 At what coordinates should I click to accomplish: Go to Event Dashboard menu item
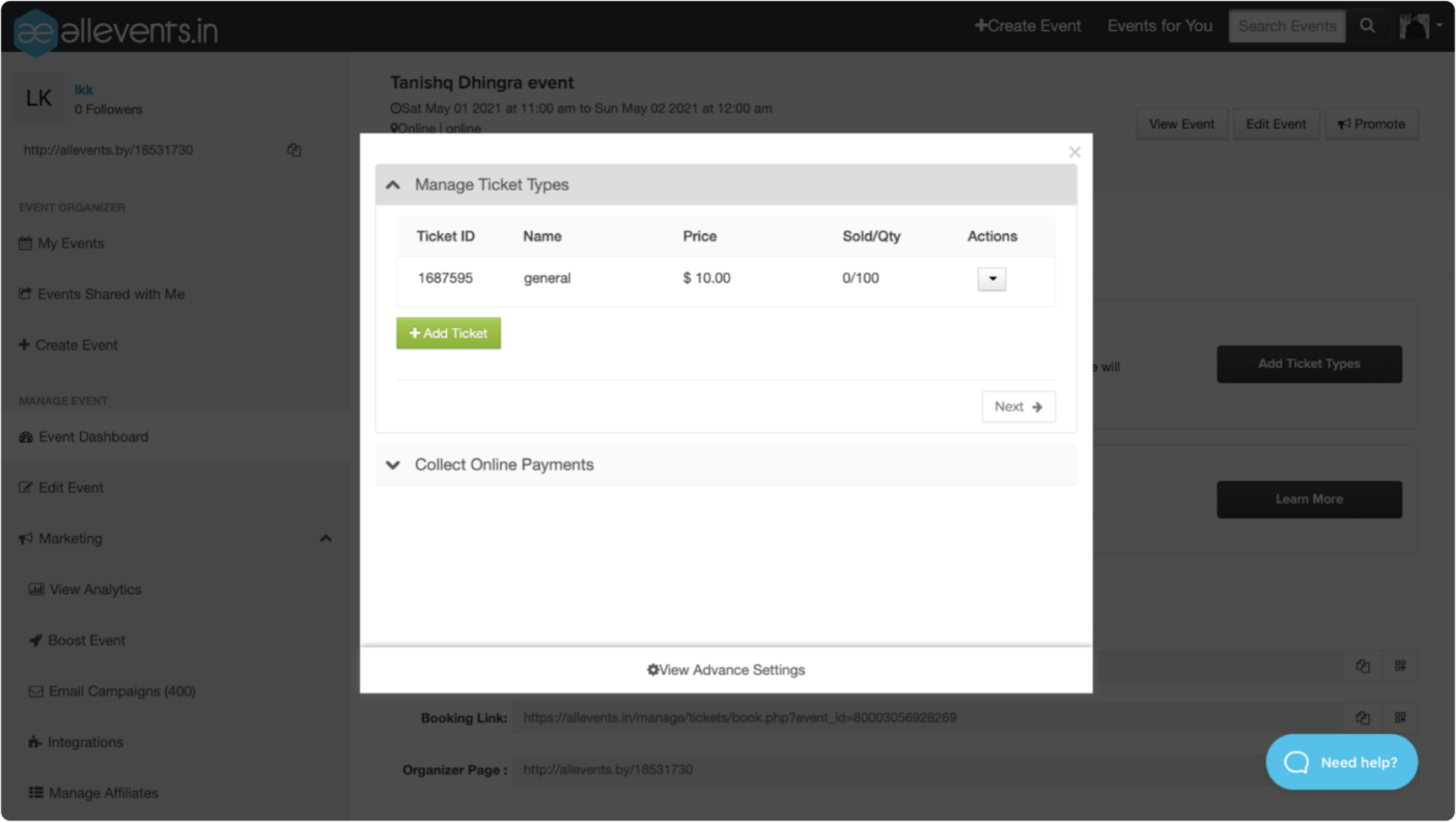(93, 437)
